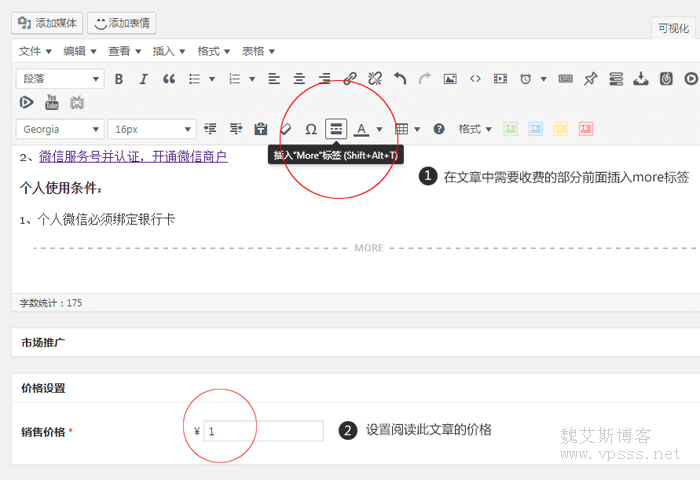Image resolution: width=700 pixels, height=480 pixels.
Task: Expand the text color arrow
Action: (379, 129)
